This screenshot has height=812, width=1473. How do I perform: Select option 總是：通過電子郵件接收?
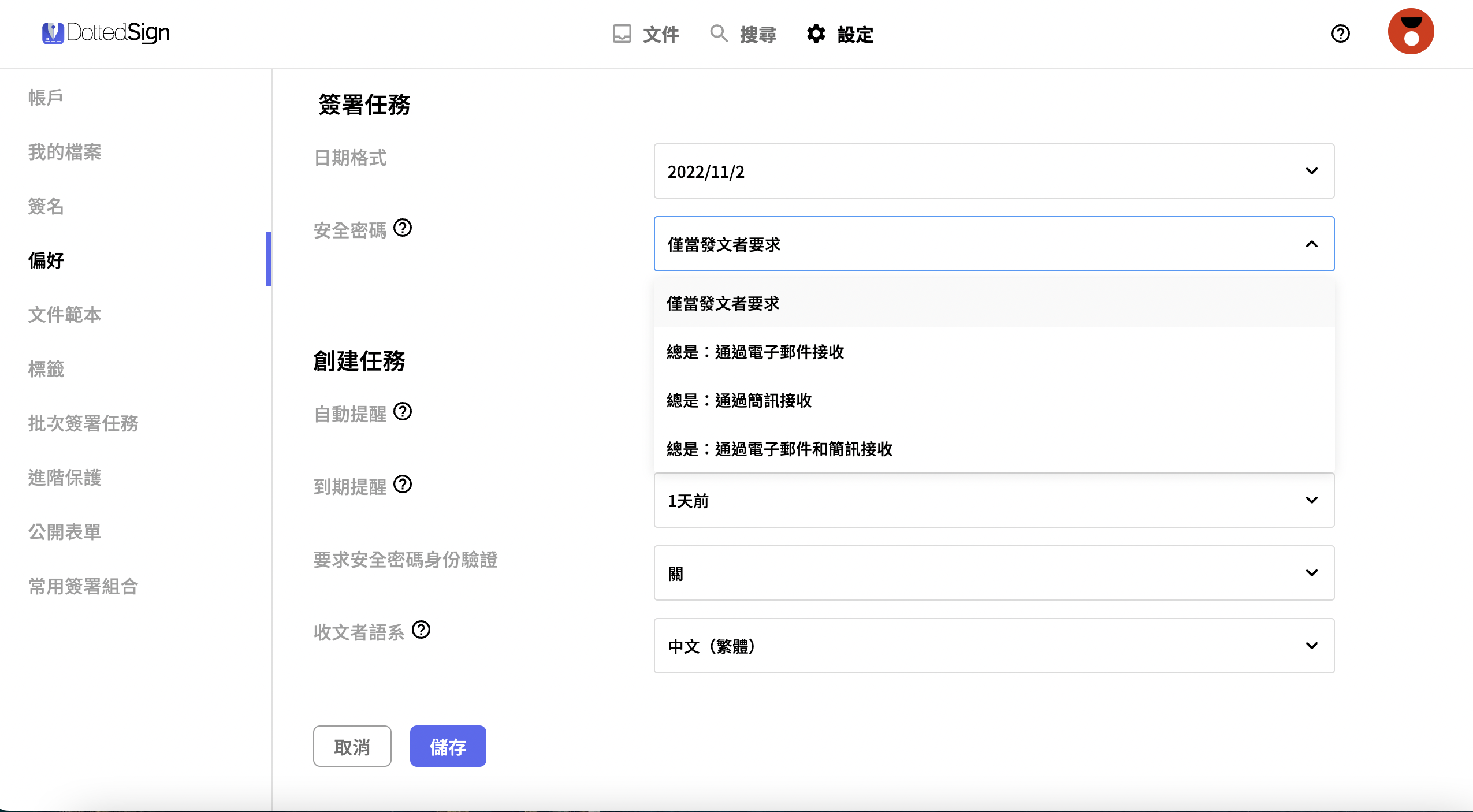[994, 352]
